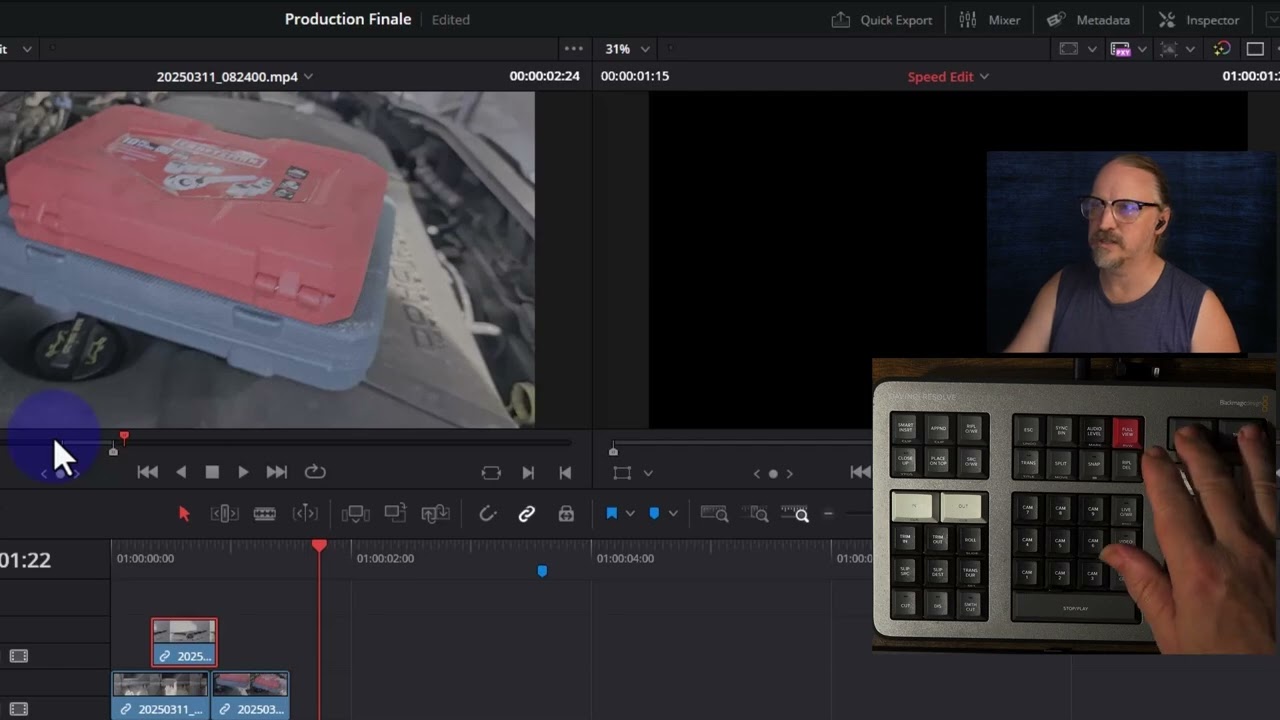Select the upper track clip labeled 2025...

(x=184, y=642)
